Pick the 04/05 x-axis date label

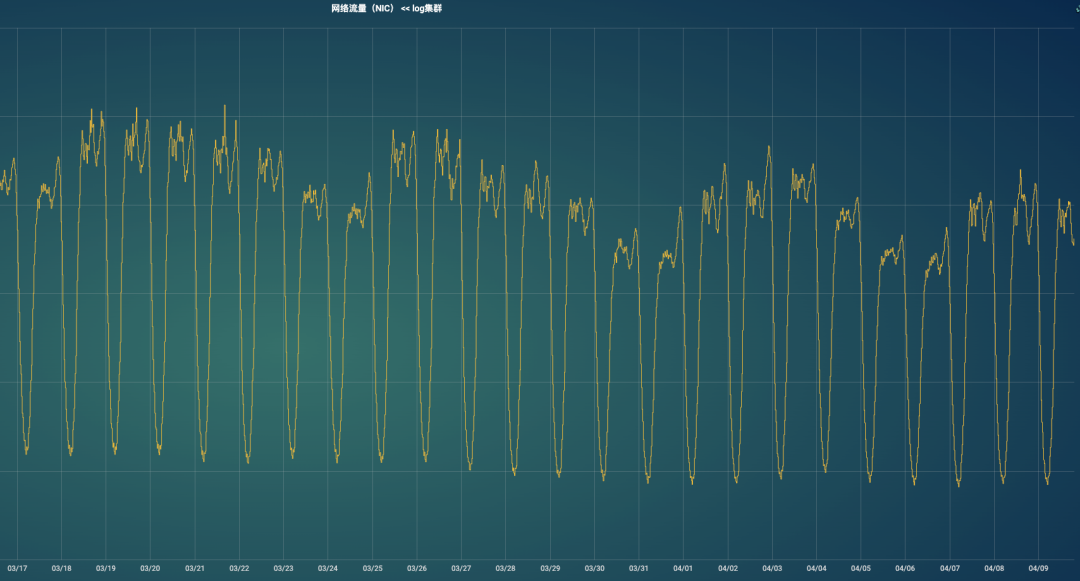861,569
